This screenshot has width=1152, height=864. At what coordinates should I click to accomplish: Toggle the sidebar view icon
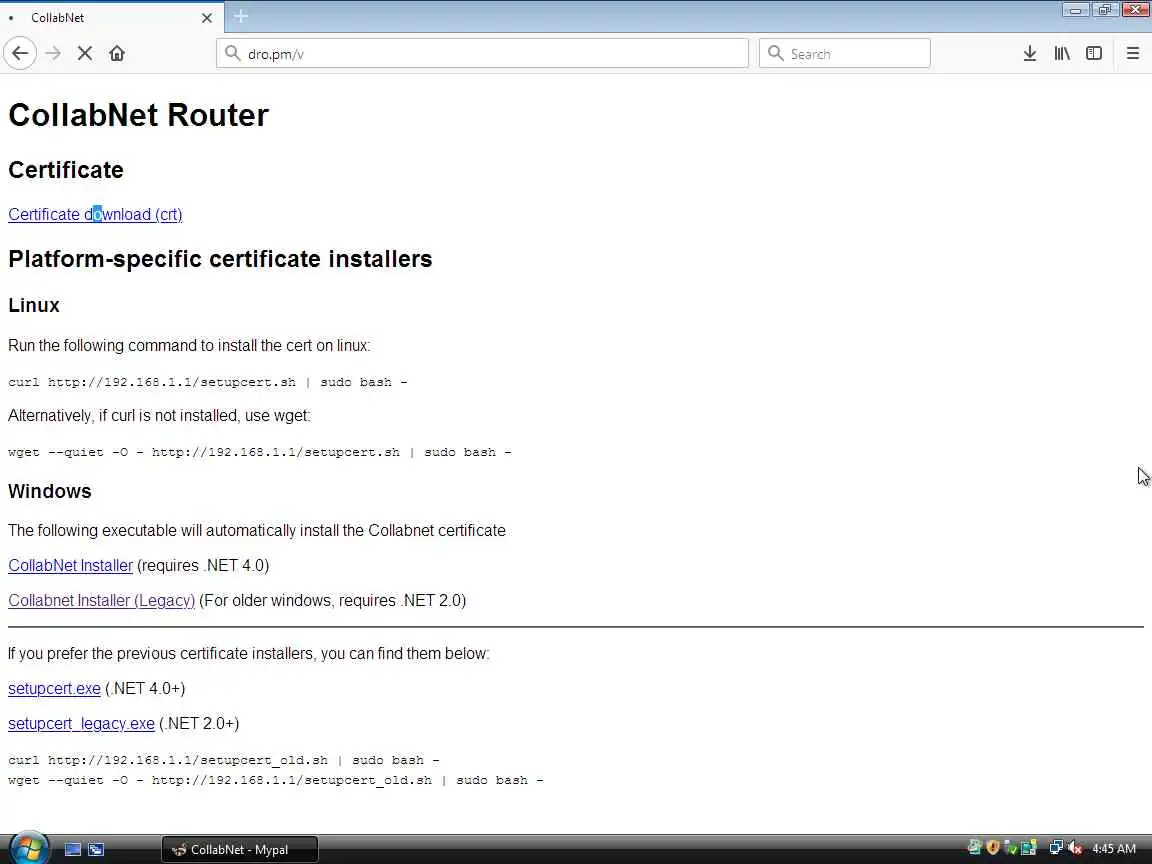coord(1094,54)
